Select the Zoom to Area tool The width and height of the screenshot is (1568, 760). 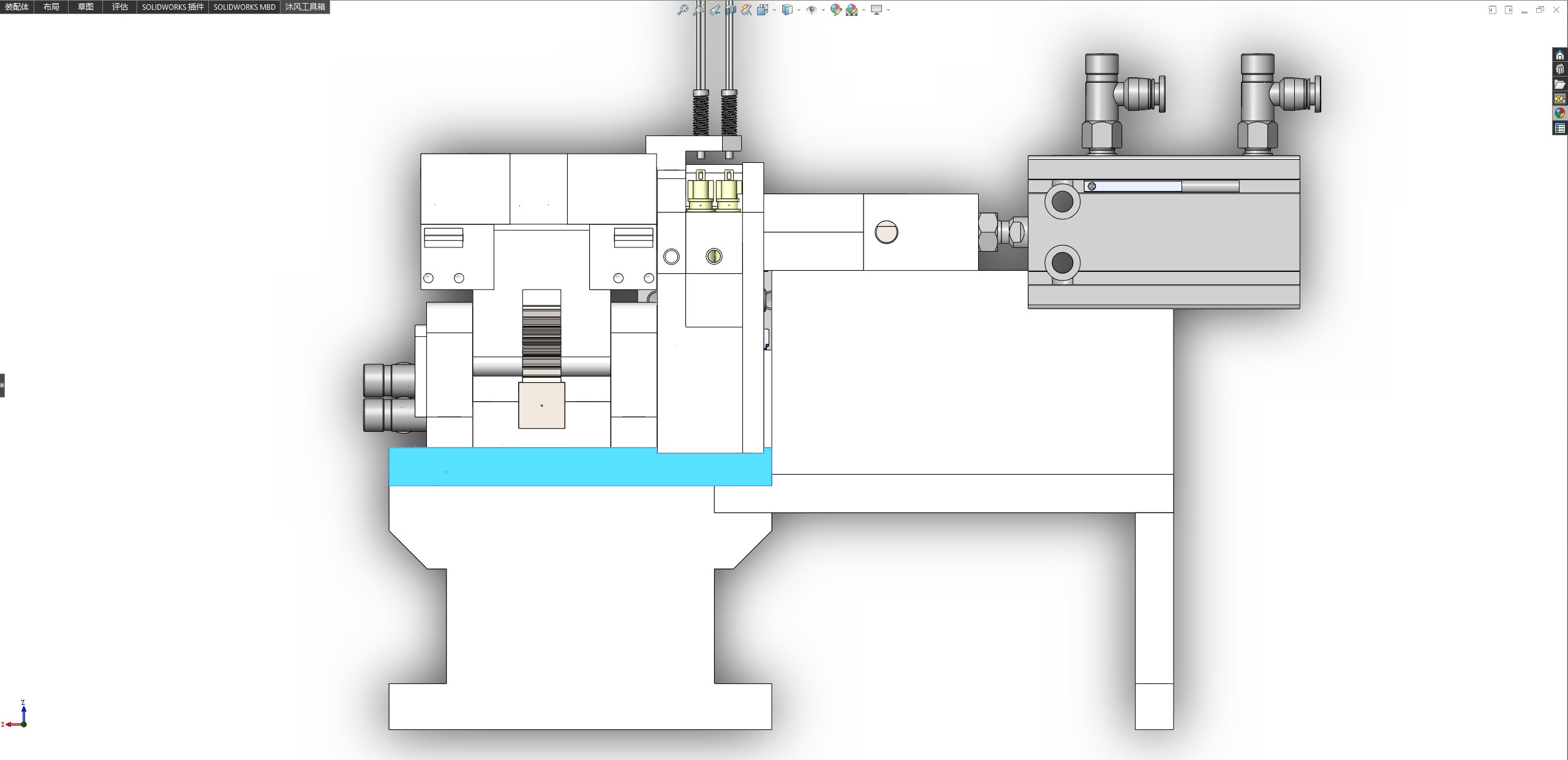(699, 10)
